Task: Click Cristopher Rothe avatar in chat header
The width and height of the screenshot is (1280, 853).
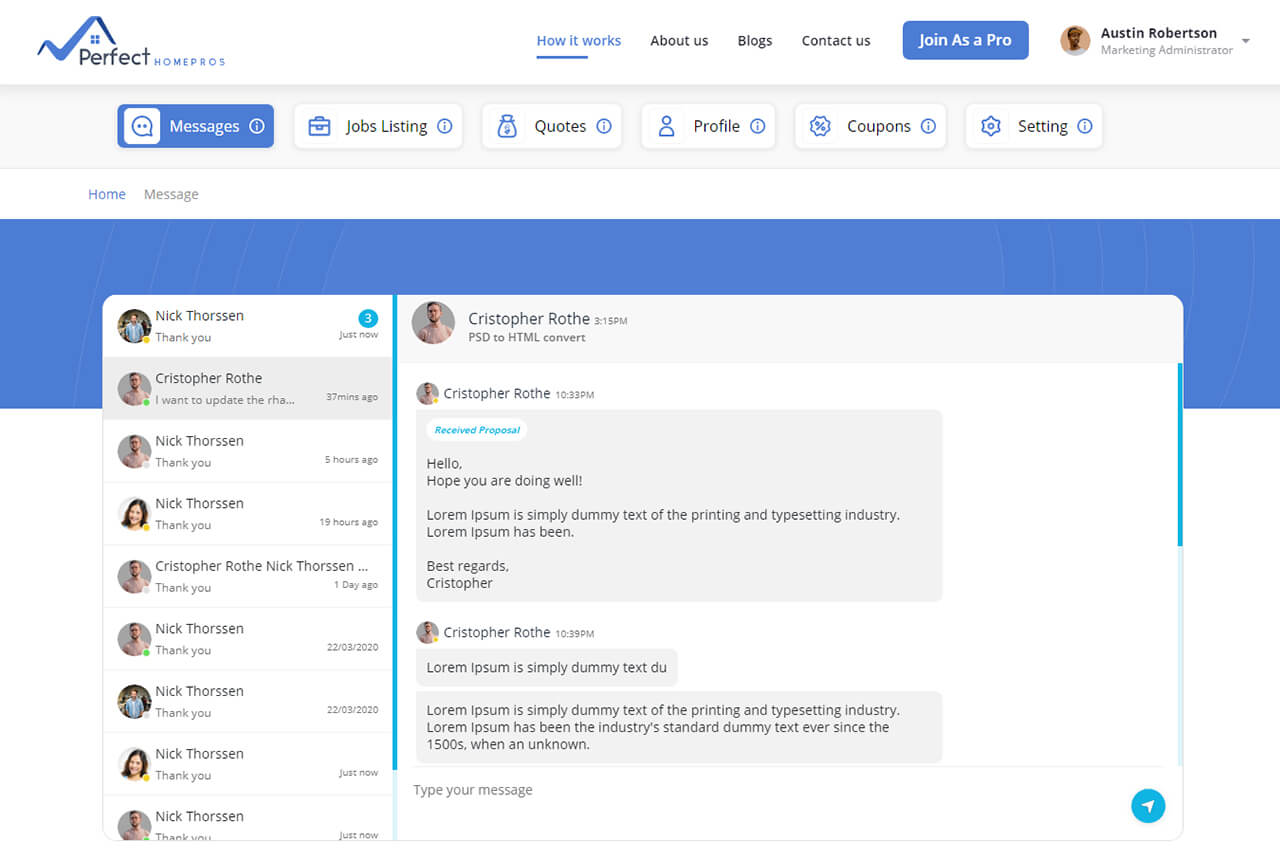Action: tap(433, 323)
